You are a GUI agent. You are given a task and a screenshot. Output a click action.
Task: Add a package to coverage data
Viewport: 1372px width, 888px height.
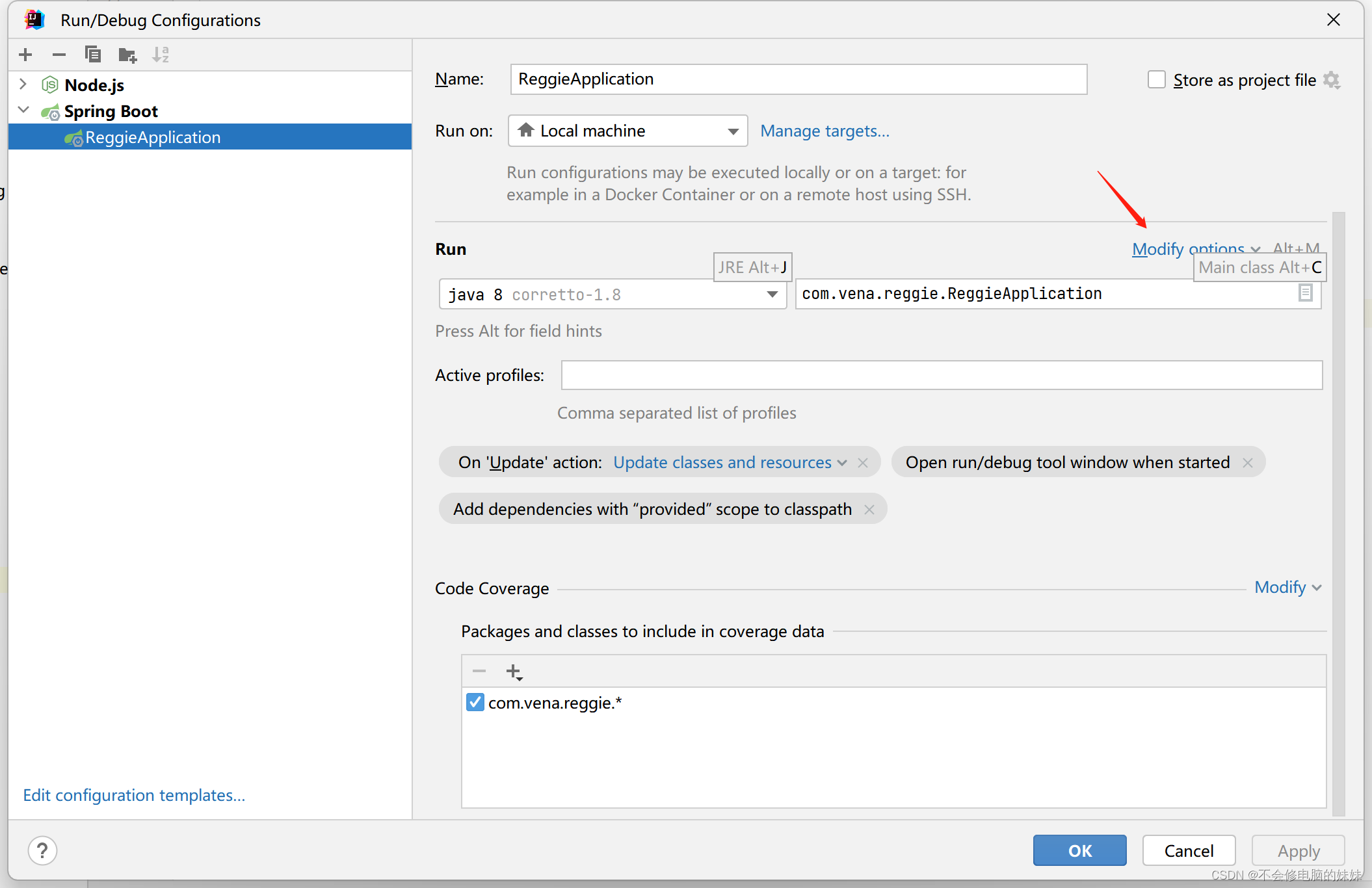[513, 671]
